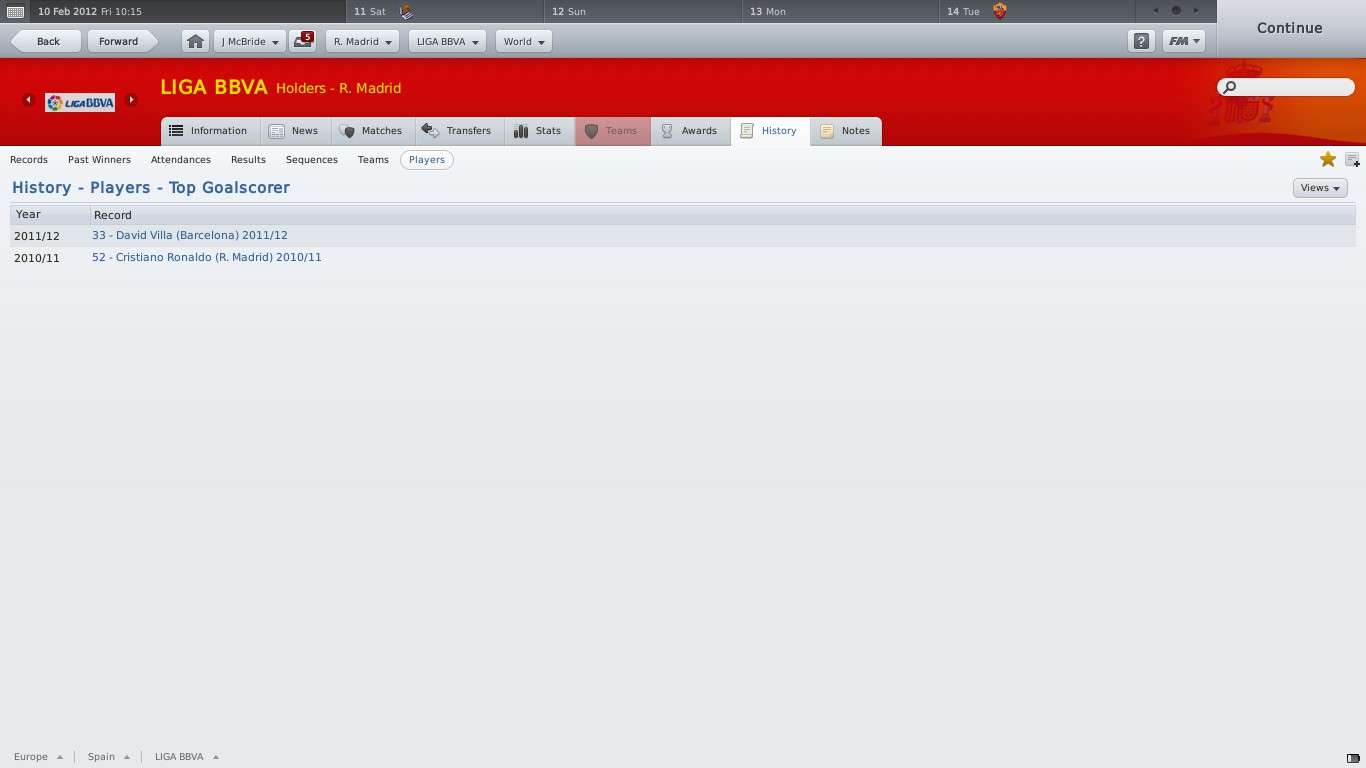
Task: Expand the Spain breadcrumb menu
Action: pyautogui.click(x=109, y=757)
